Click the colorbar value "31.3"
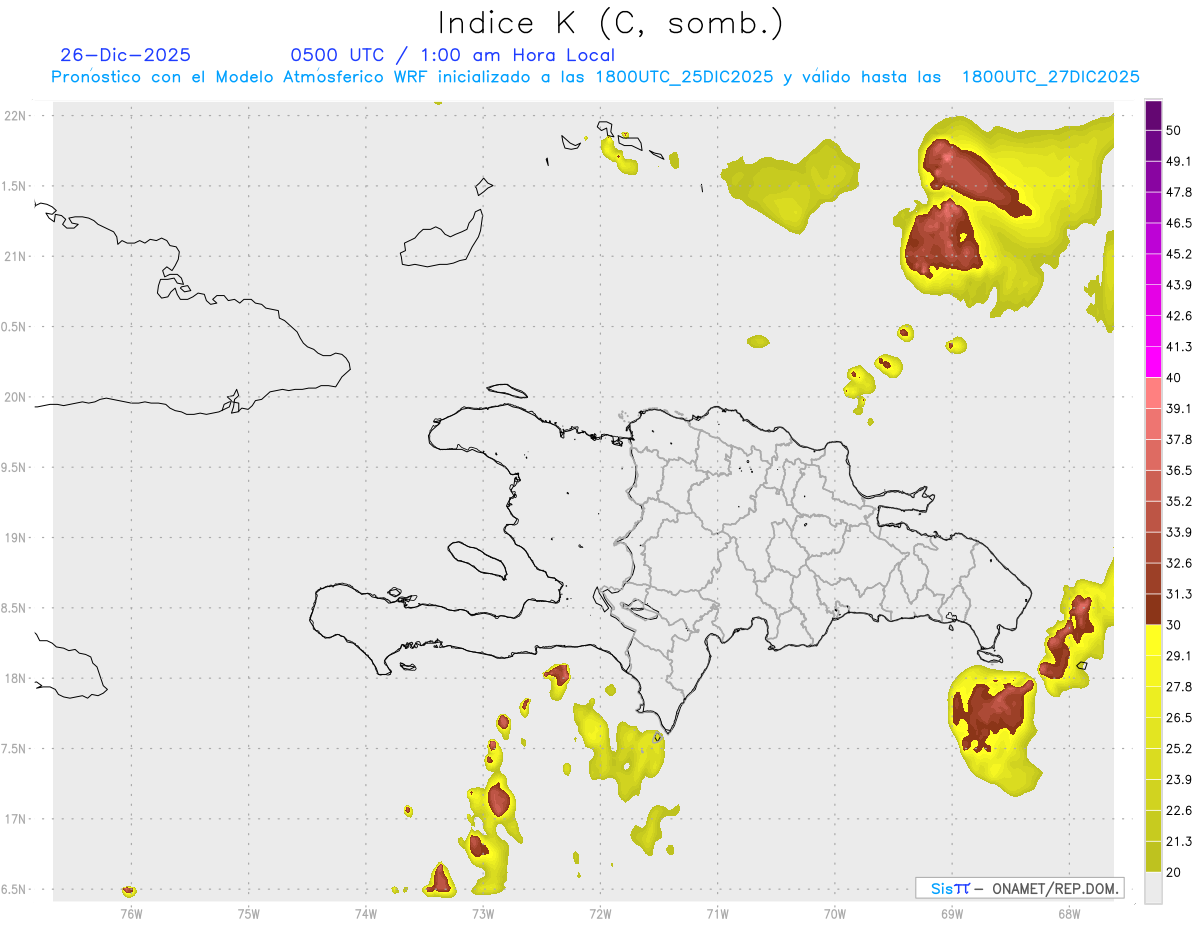This screenshot has width=1200, height=927. point(1180,594)
